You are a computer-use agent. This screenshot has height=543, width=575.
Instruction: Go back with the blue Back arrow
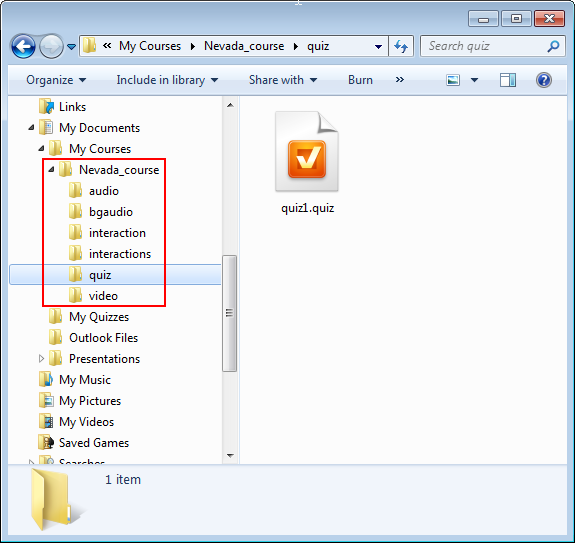click(x=23, y=46)
